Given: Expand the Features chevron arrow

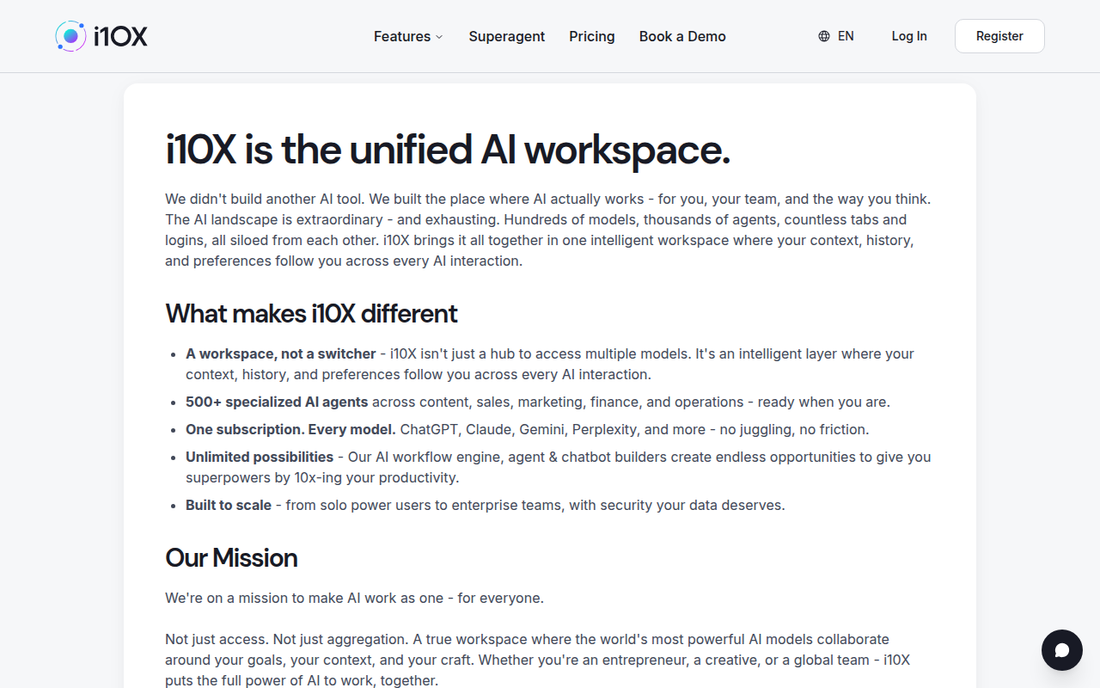Looking at the screenshot, I should pos(439,37).
